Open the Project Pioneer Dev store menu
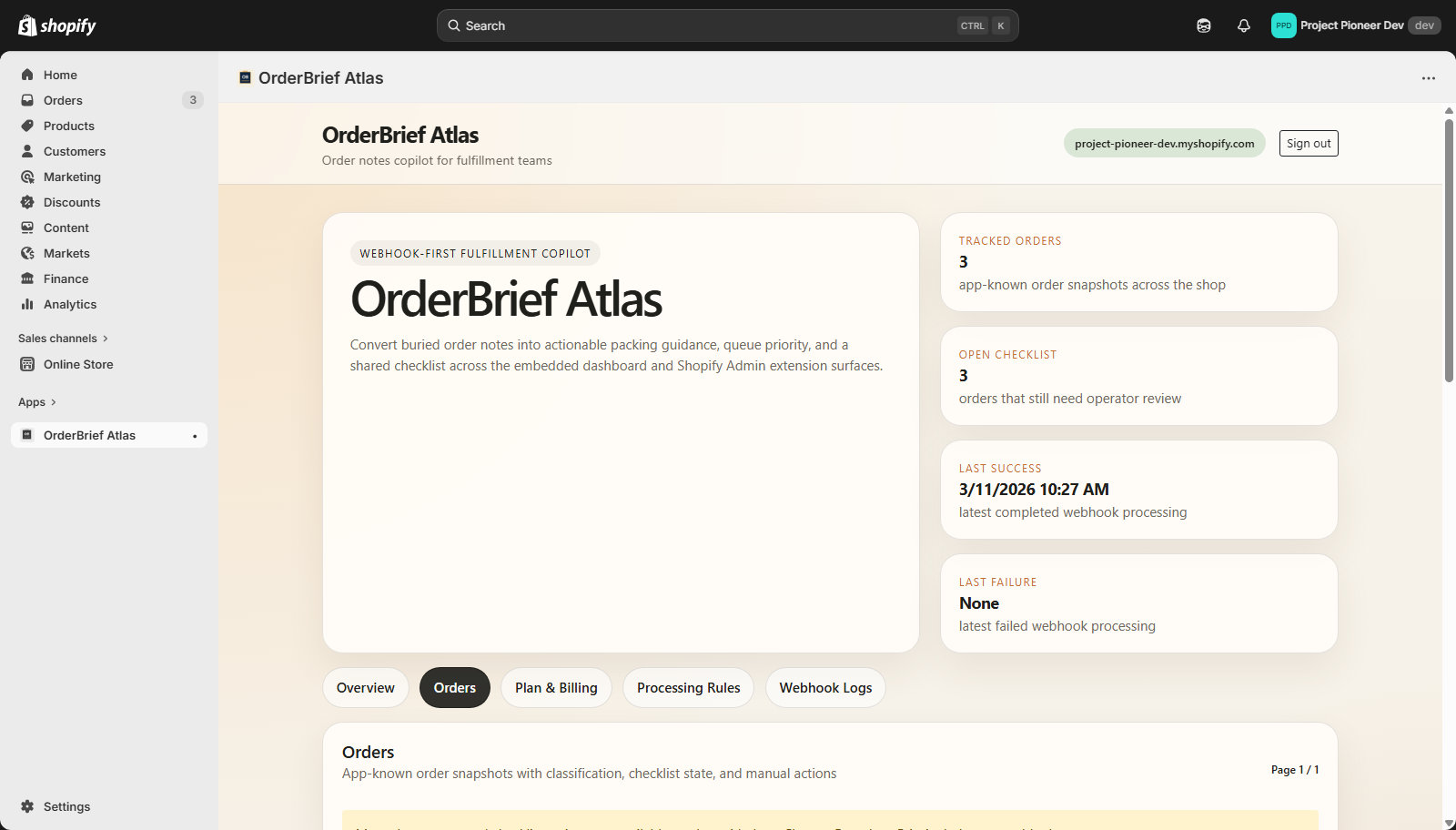This screenshot has height=830, width=1456. click(1356, 25)
